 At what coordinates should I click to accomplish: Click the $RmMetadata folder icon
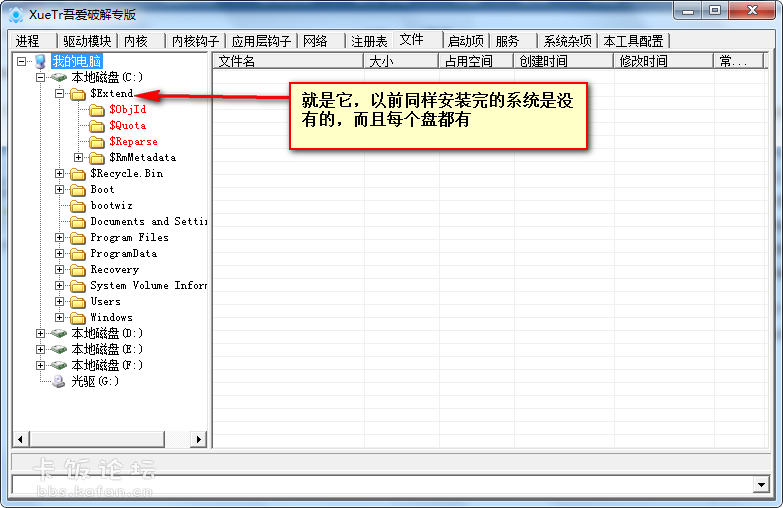97,158
